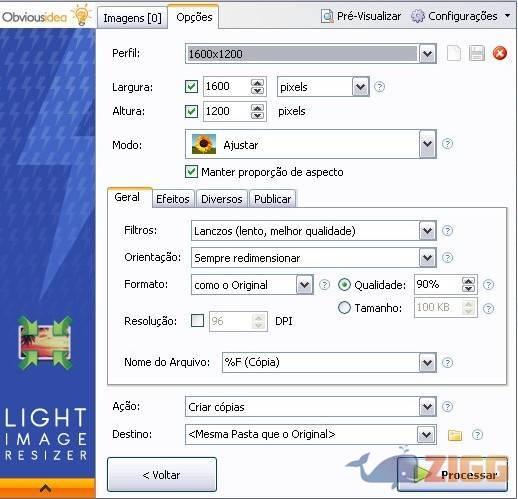Image resolution: width=518 pixels, height=499 pixels.
Task: Click help icon next to width units
Action: point(379,87)
